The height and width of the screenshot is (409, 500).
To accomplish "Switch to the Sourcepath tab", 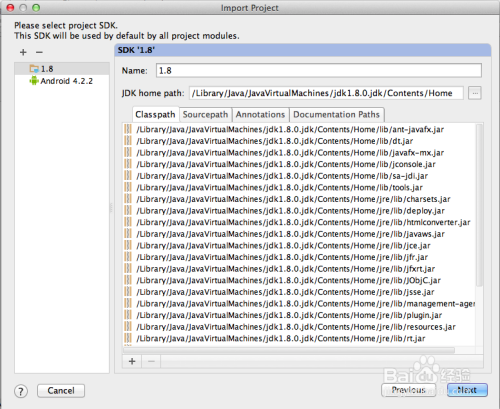I will (205, 115).
